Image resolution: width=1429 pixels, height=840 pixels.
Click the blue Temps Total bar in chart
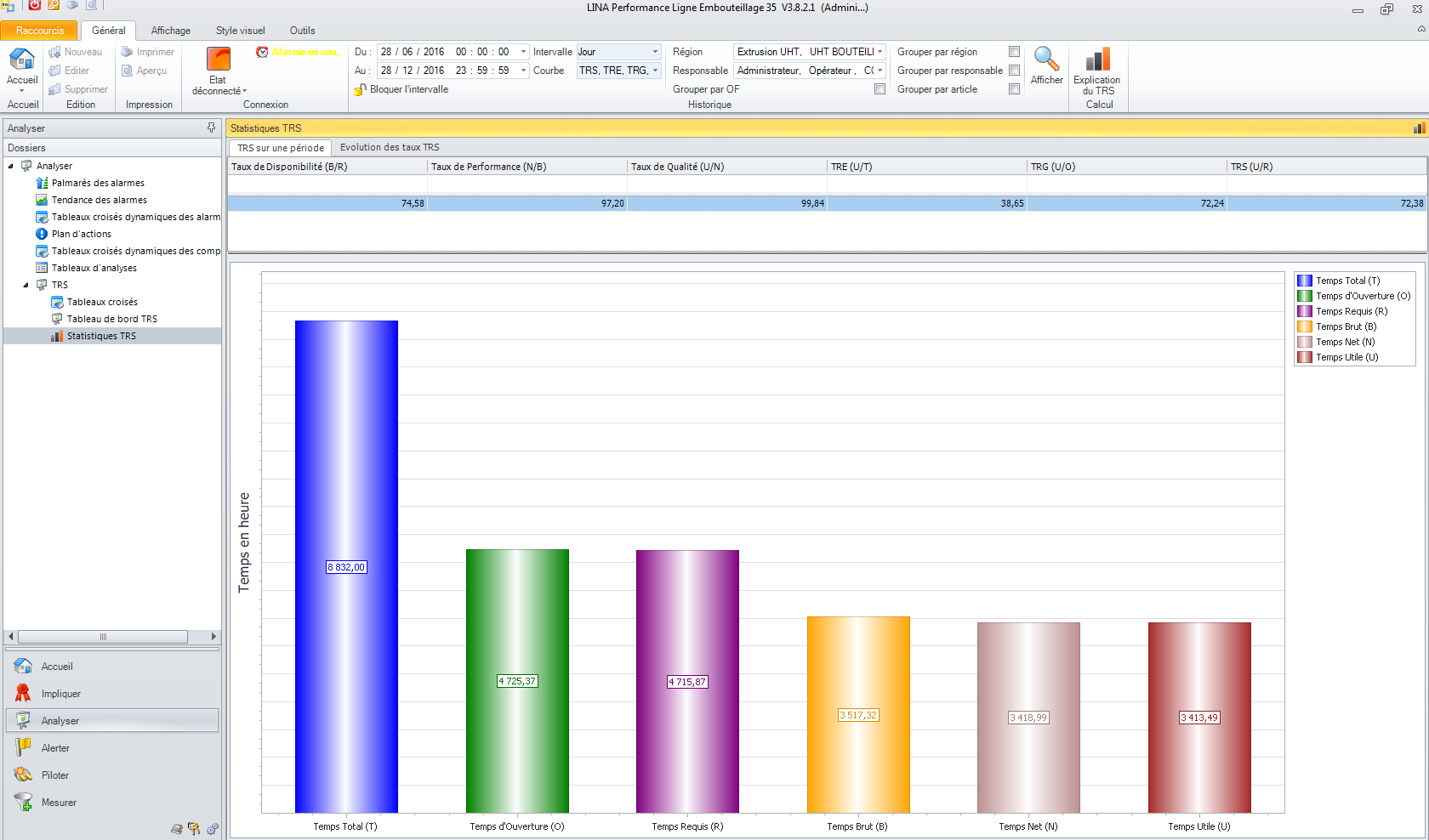(346, 566)
